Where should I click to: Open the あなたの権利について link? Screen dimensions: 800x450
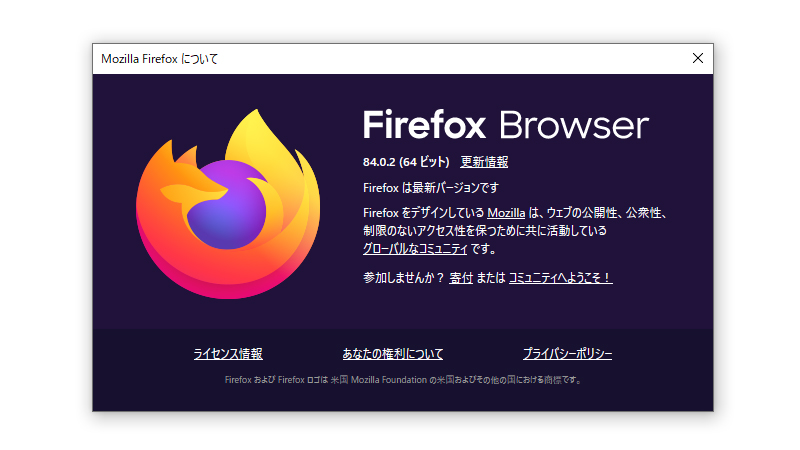[392, 354]
